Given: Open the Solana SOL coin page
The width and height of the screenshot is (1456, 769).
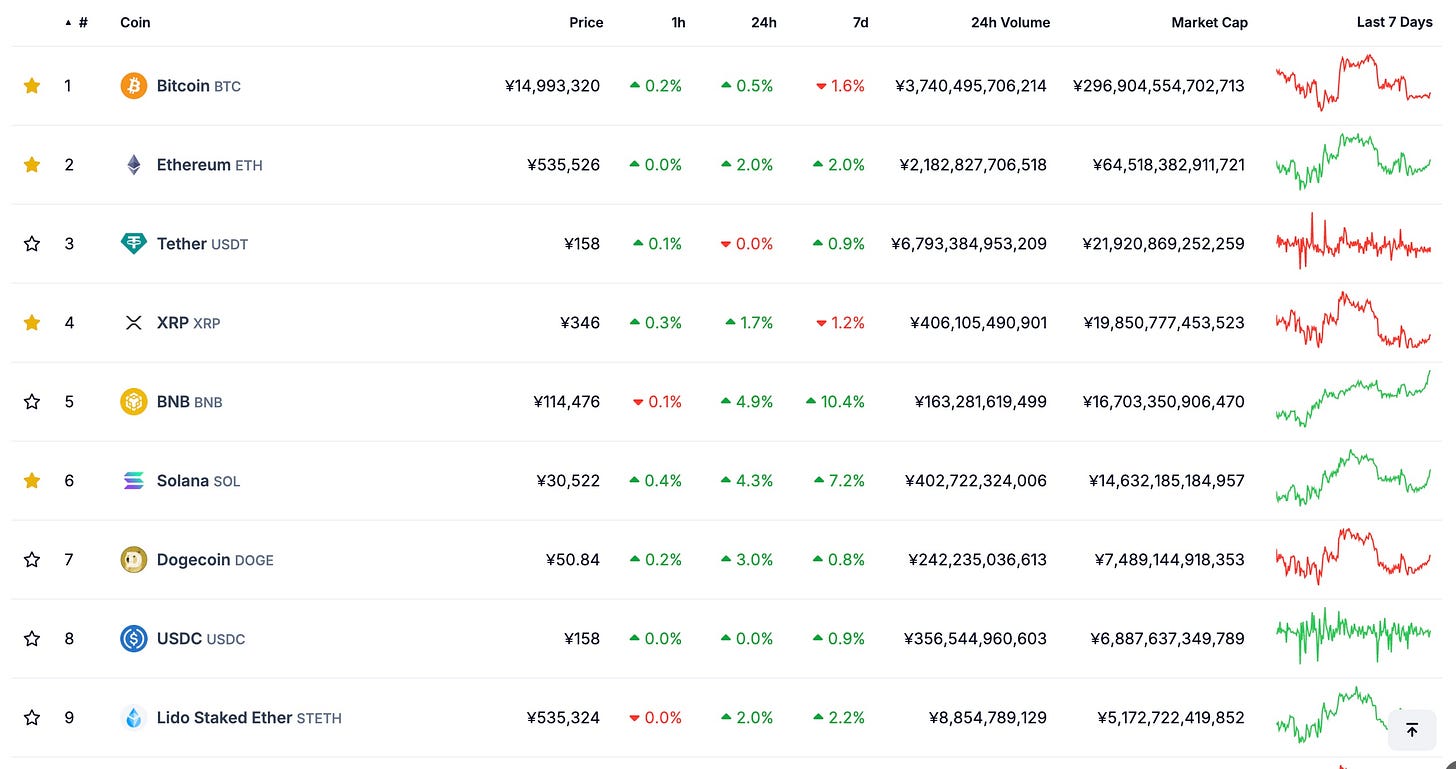Looking at the screenshot, I should click(198, 481).
